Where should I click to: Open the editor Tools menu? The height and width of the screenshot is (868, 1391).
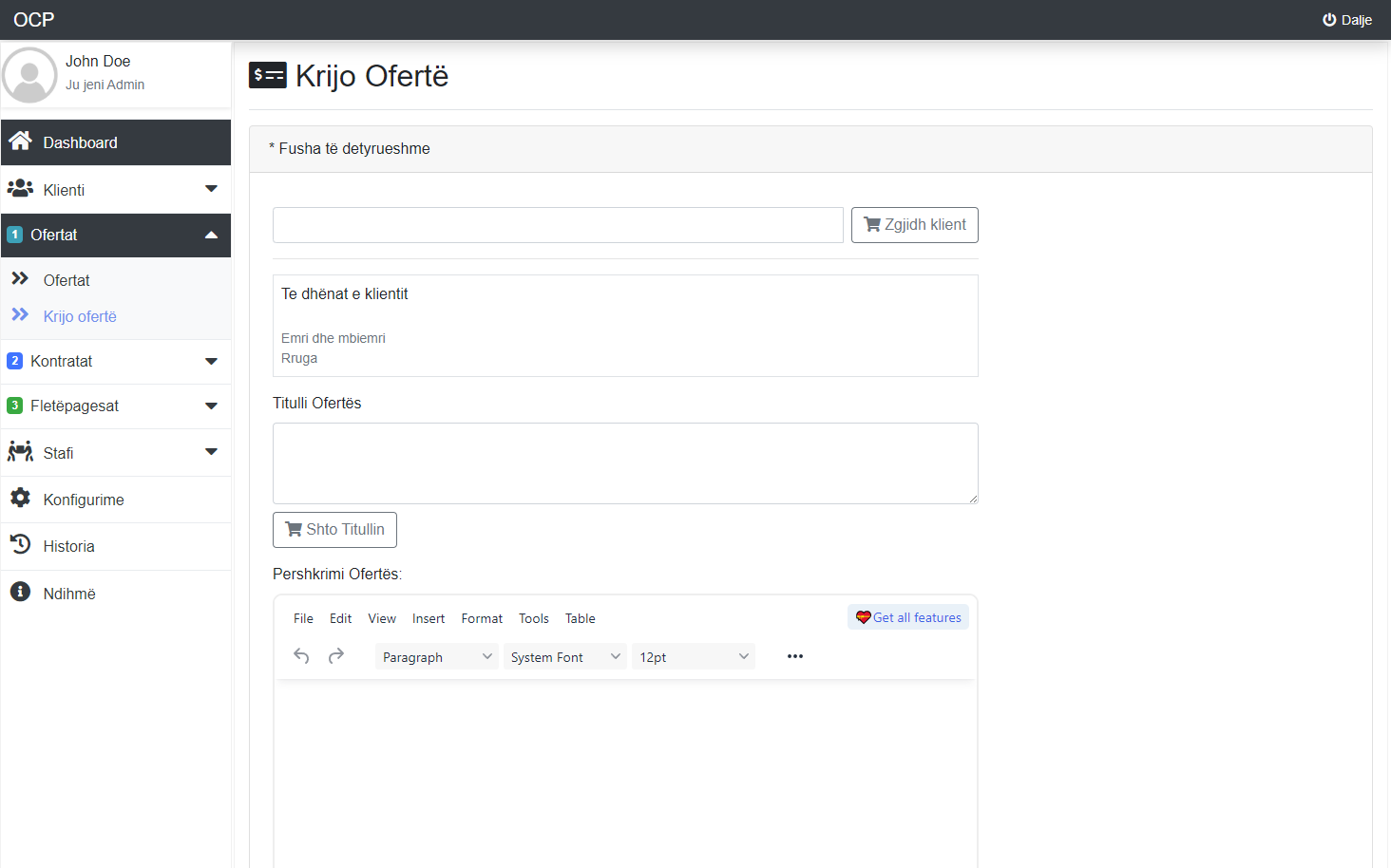point(534,618)
